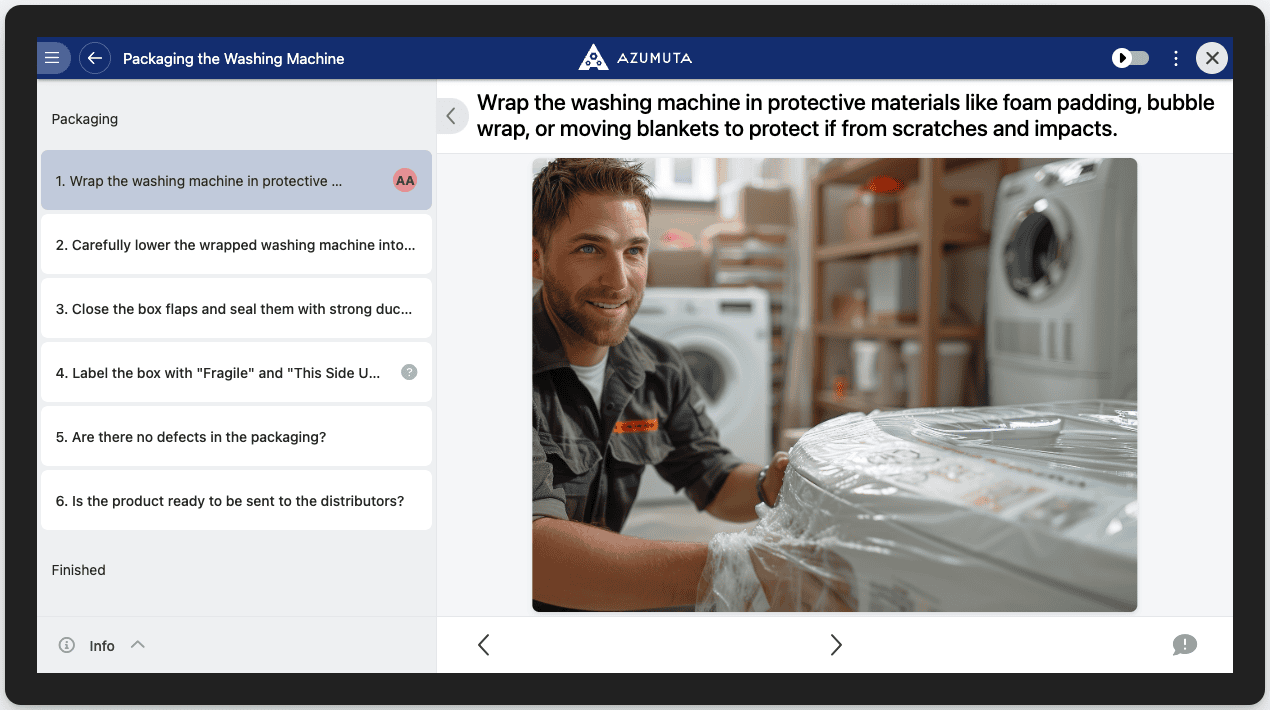Open the hamburger menu in header
This screenshot has width=1270, height=710.
pos(53,58)
